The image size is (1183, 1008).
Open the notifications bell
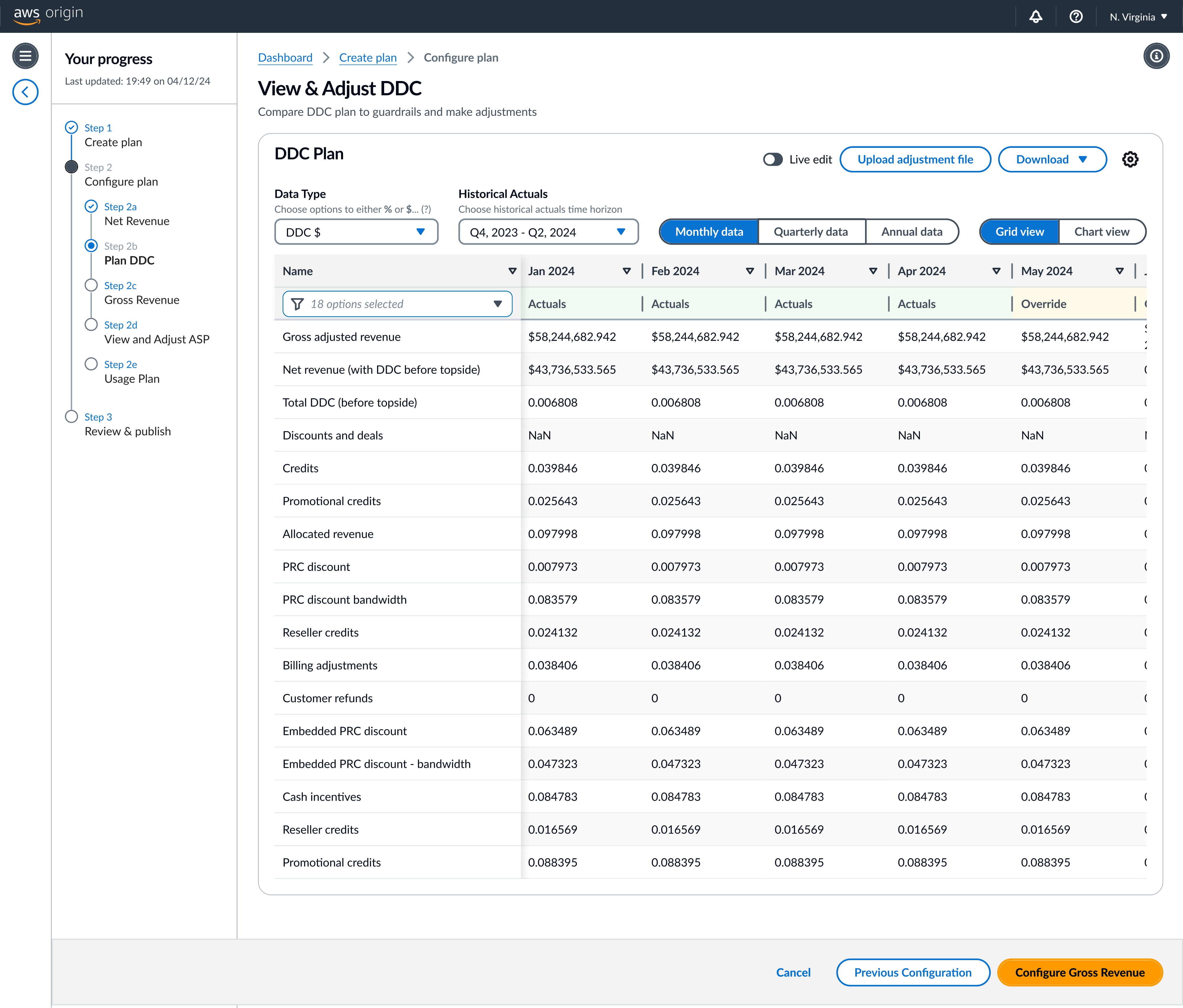[x=1036, y=17]
